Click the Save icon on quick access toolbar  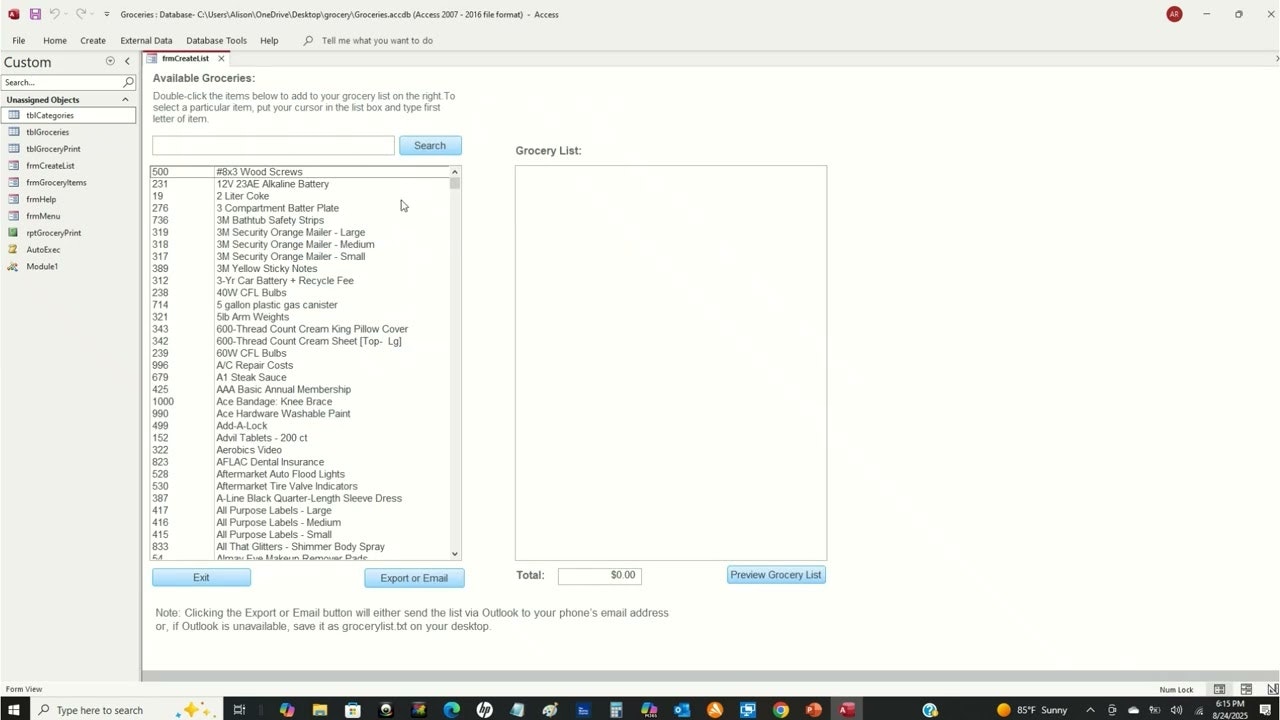pos(36,14)
